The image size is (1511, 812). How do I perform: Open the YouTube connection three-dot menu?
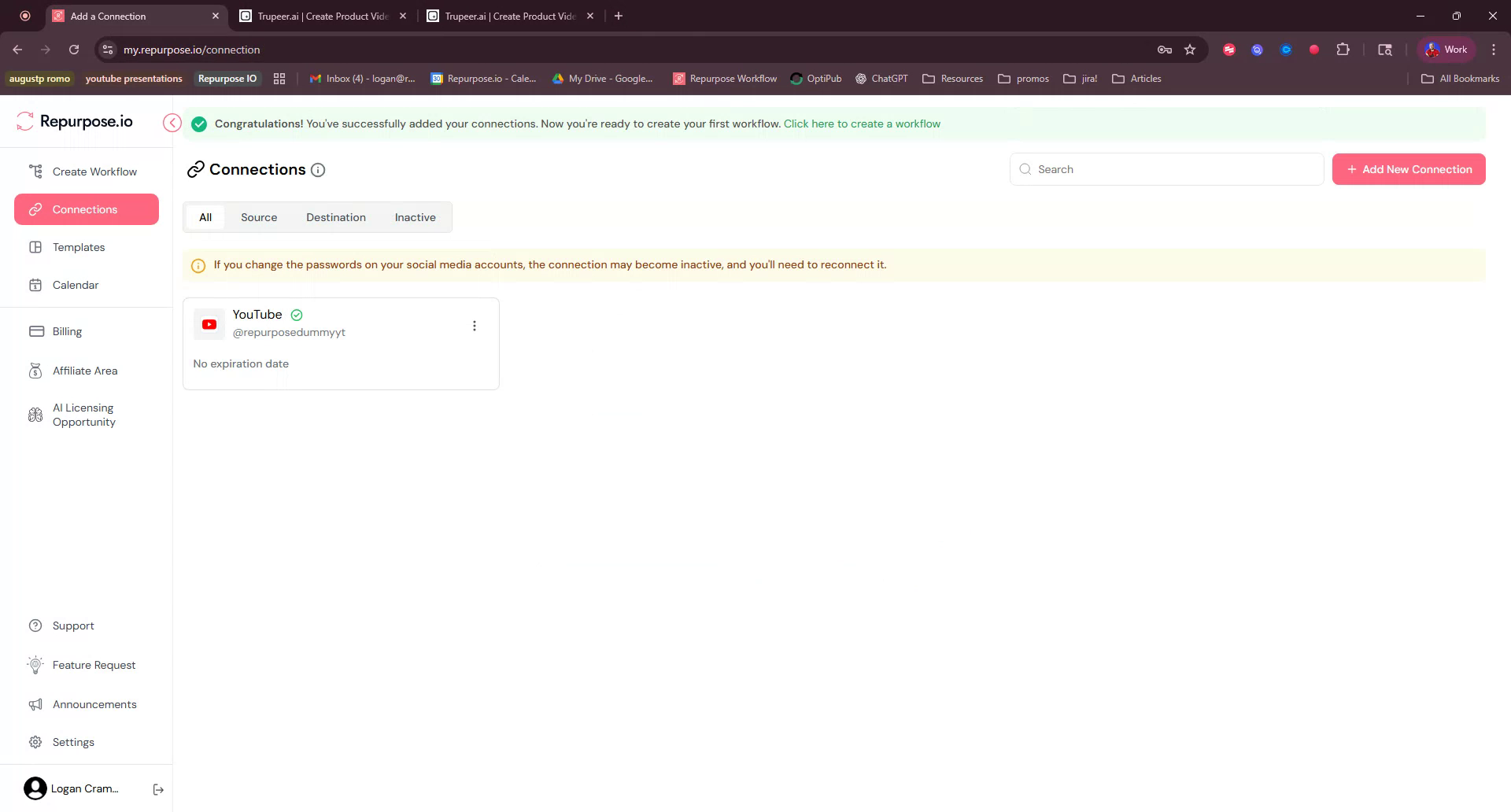click(x=475, y=325)
